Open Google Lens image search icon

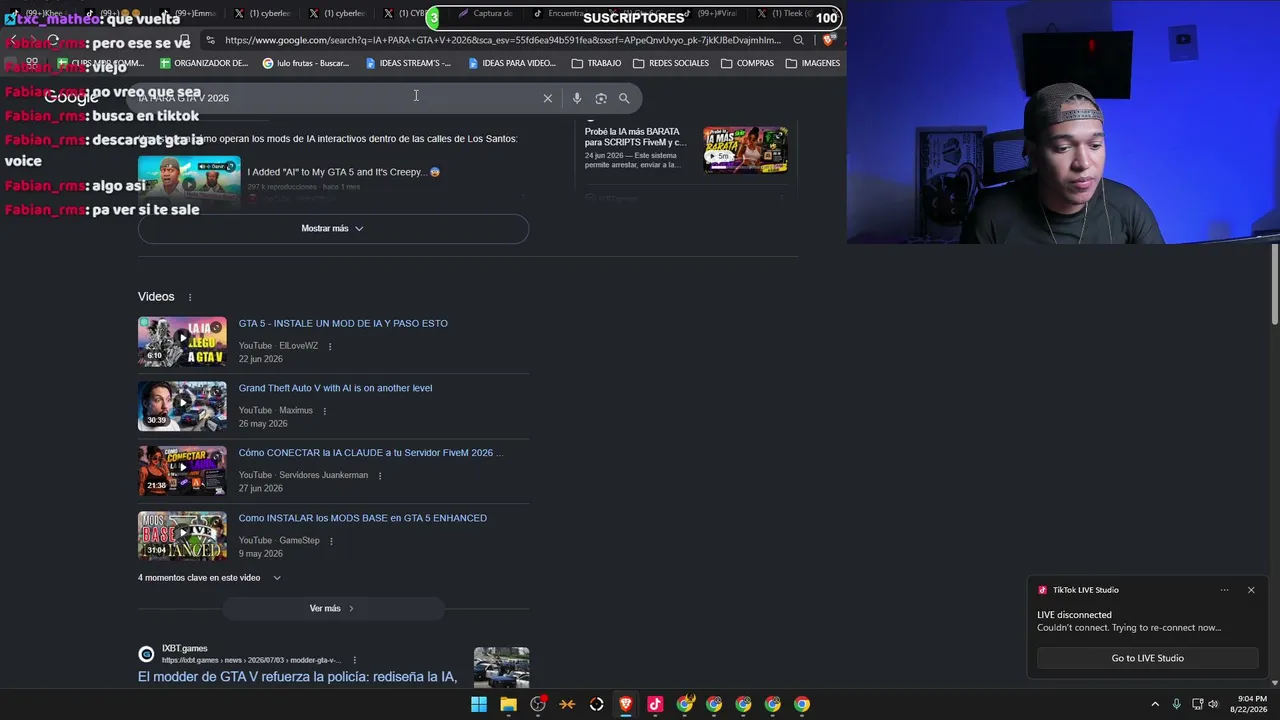(601, 98)
